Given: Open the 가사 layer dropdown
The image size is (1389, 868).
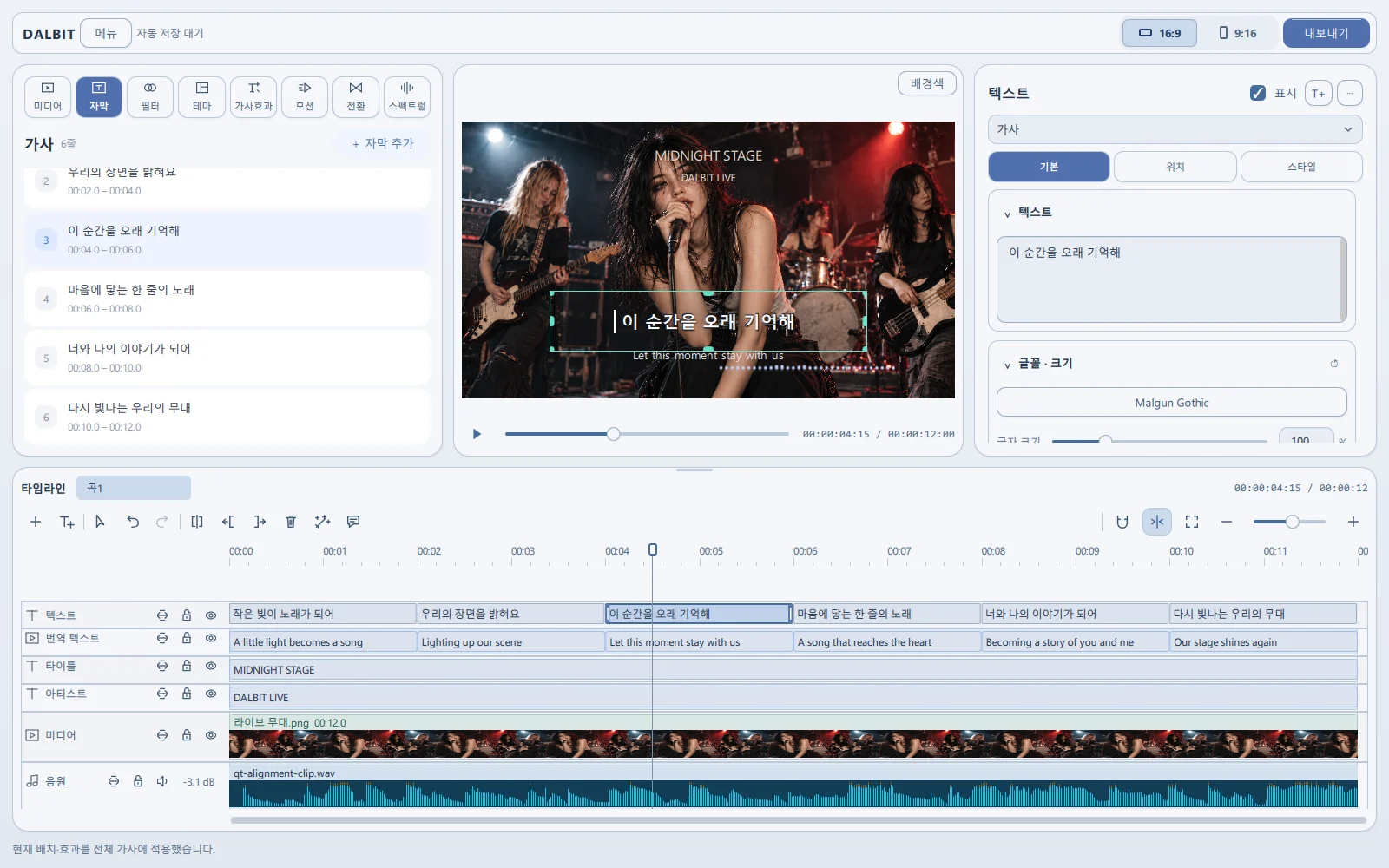Looking at the screenshot, I should click(1175, 129).
